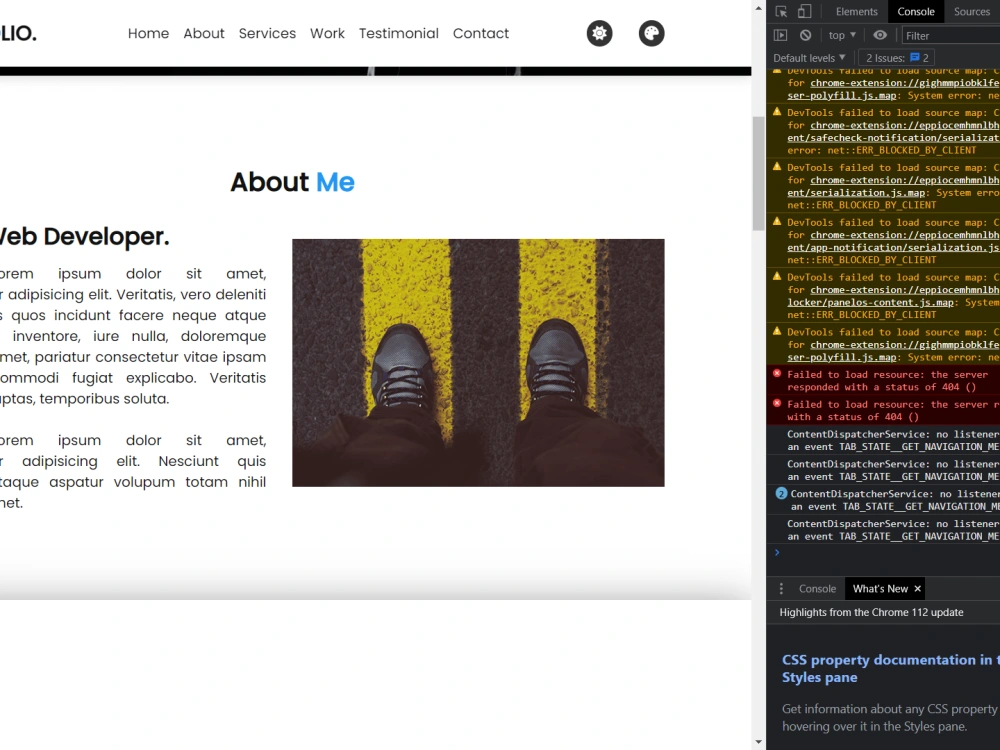The height and width of the screenshot is (750, 1000).
Task: Click 'Highlights from the Chrome 112 update' text
Action: click(x=871, y=612)
